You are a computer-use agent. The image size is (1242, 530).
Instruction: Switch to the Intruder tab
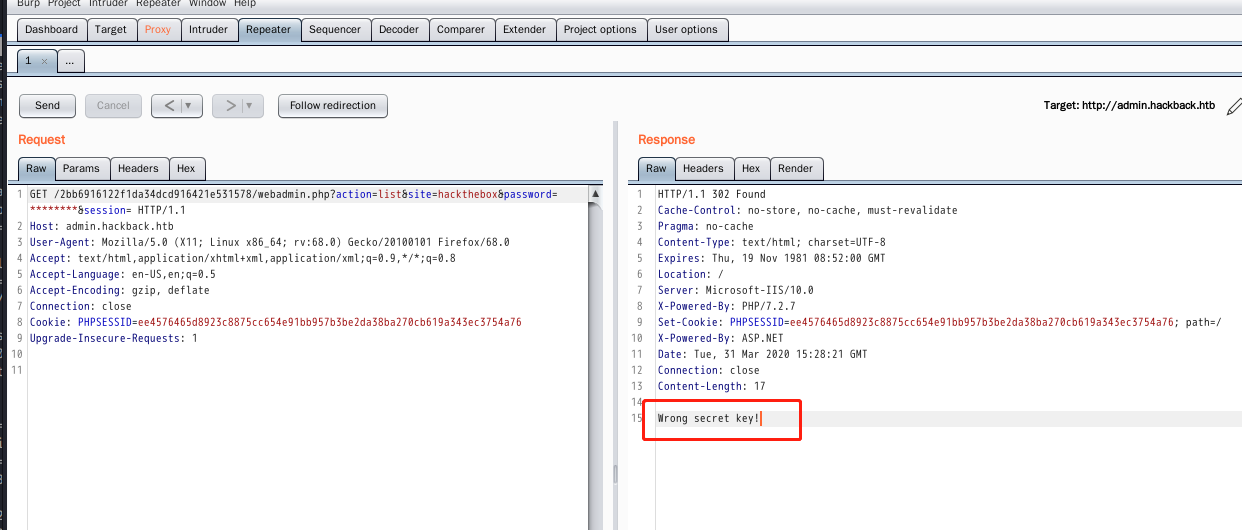(210, 29)
